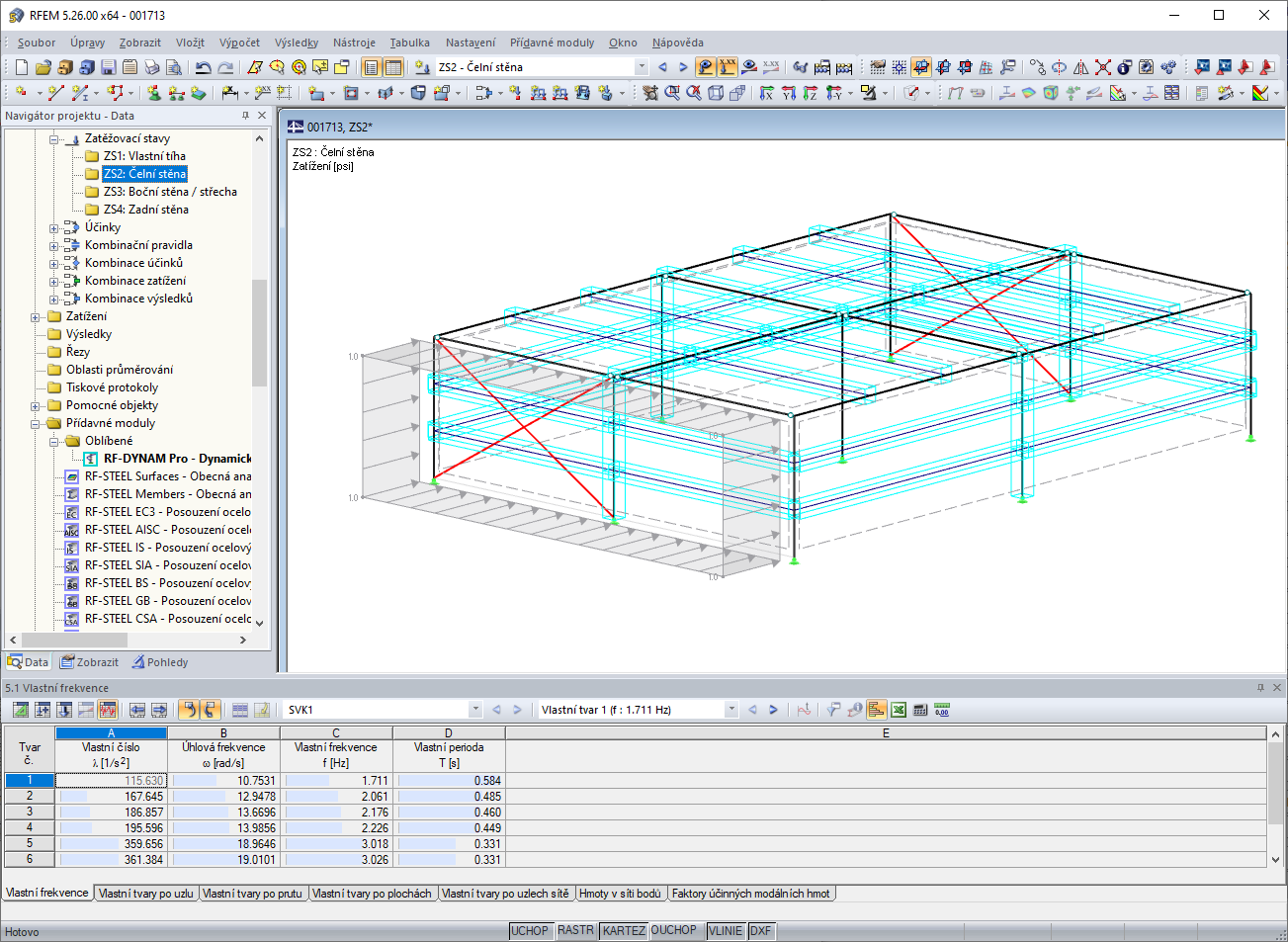Image resolution: width=1288 pixels, height=942 pixels.
Task: Expand the Účinky tree node
Action: click(54, 228)
